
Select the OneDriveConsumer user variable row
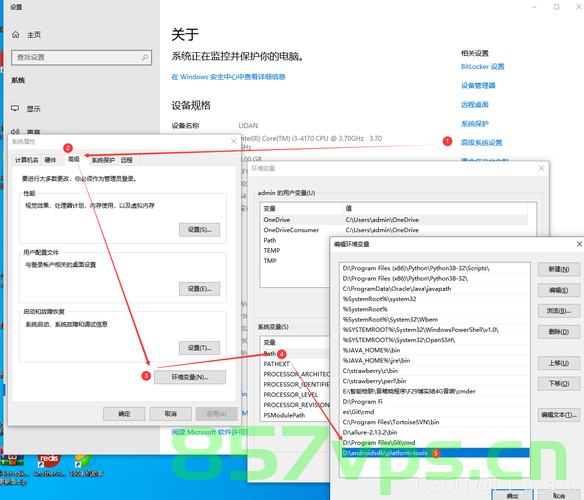point(395,230)
